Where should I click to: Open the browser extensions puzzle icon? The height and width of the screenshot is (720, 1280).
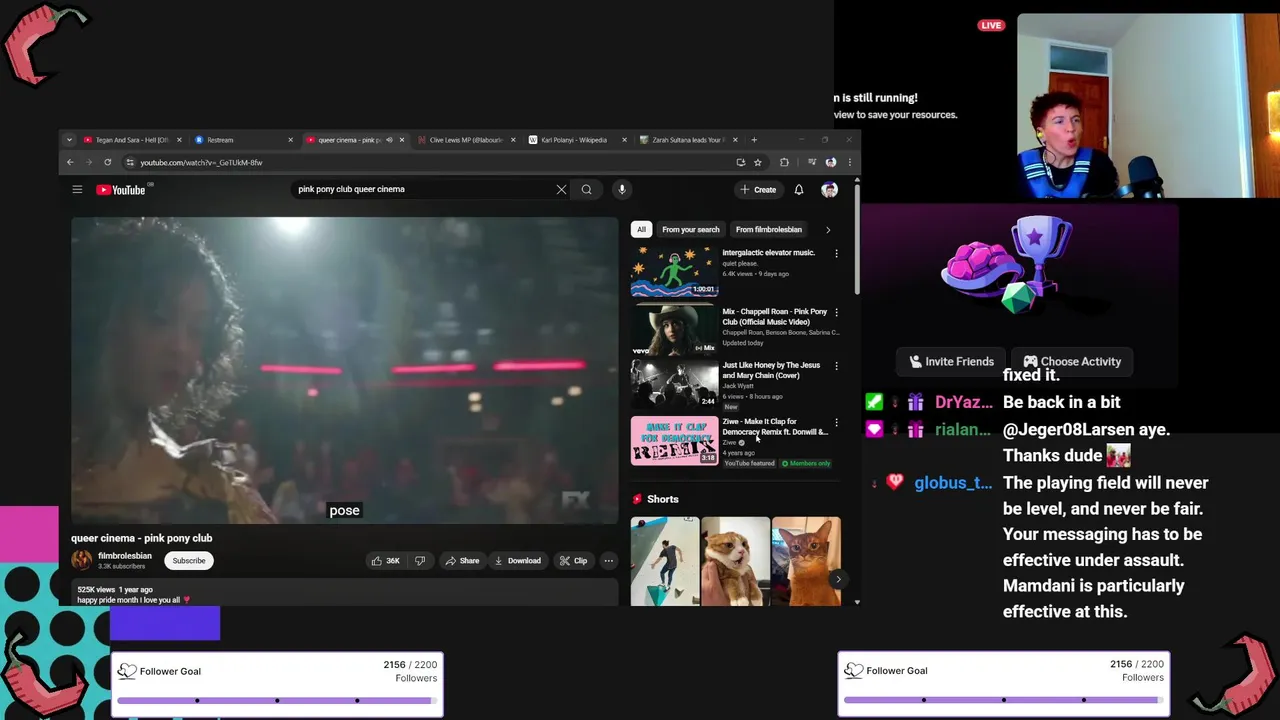[x=784, y=162]
